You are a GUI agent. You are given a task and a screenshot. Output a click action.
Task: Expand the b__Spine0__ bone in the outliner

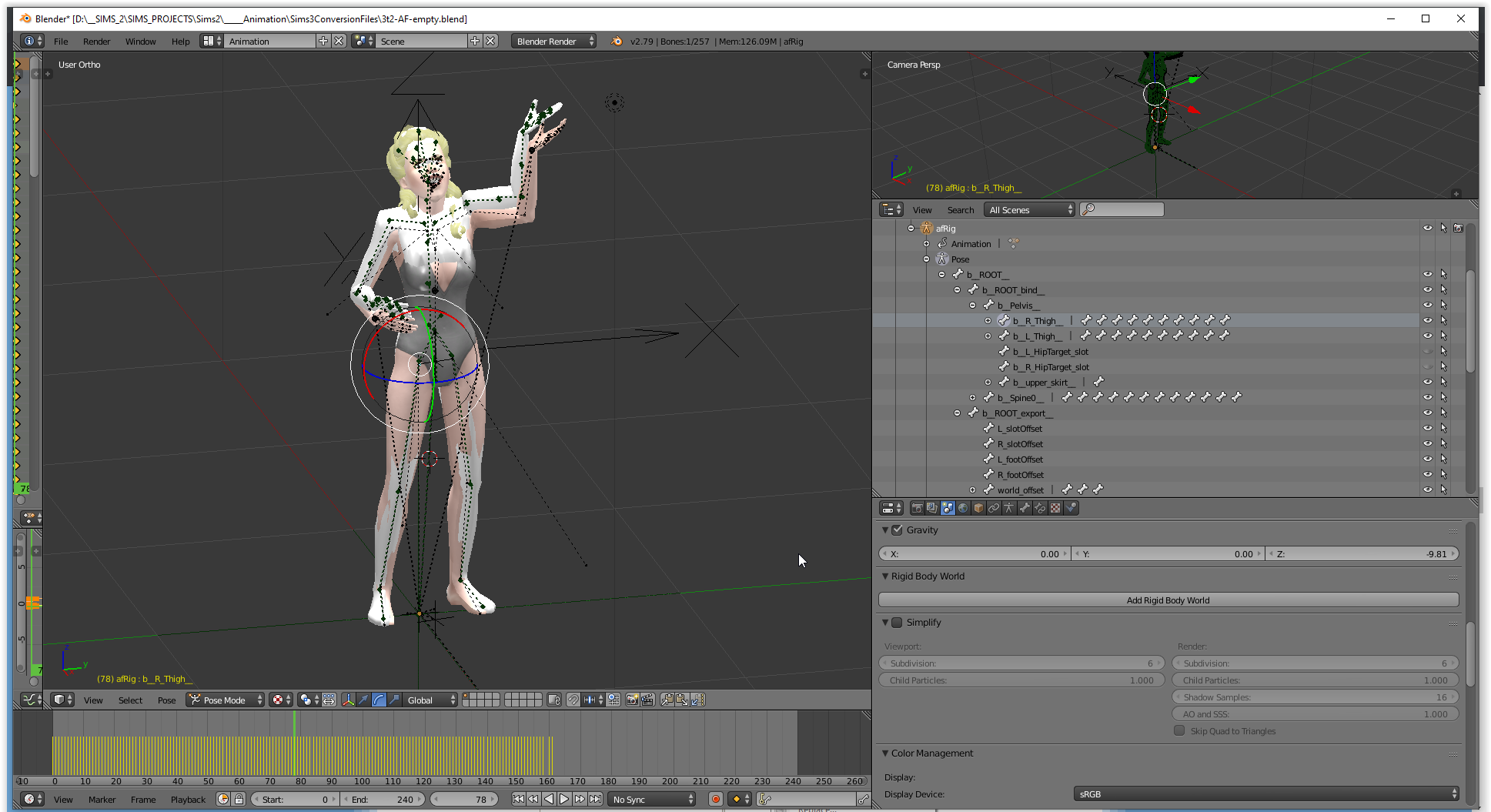972,398
